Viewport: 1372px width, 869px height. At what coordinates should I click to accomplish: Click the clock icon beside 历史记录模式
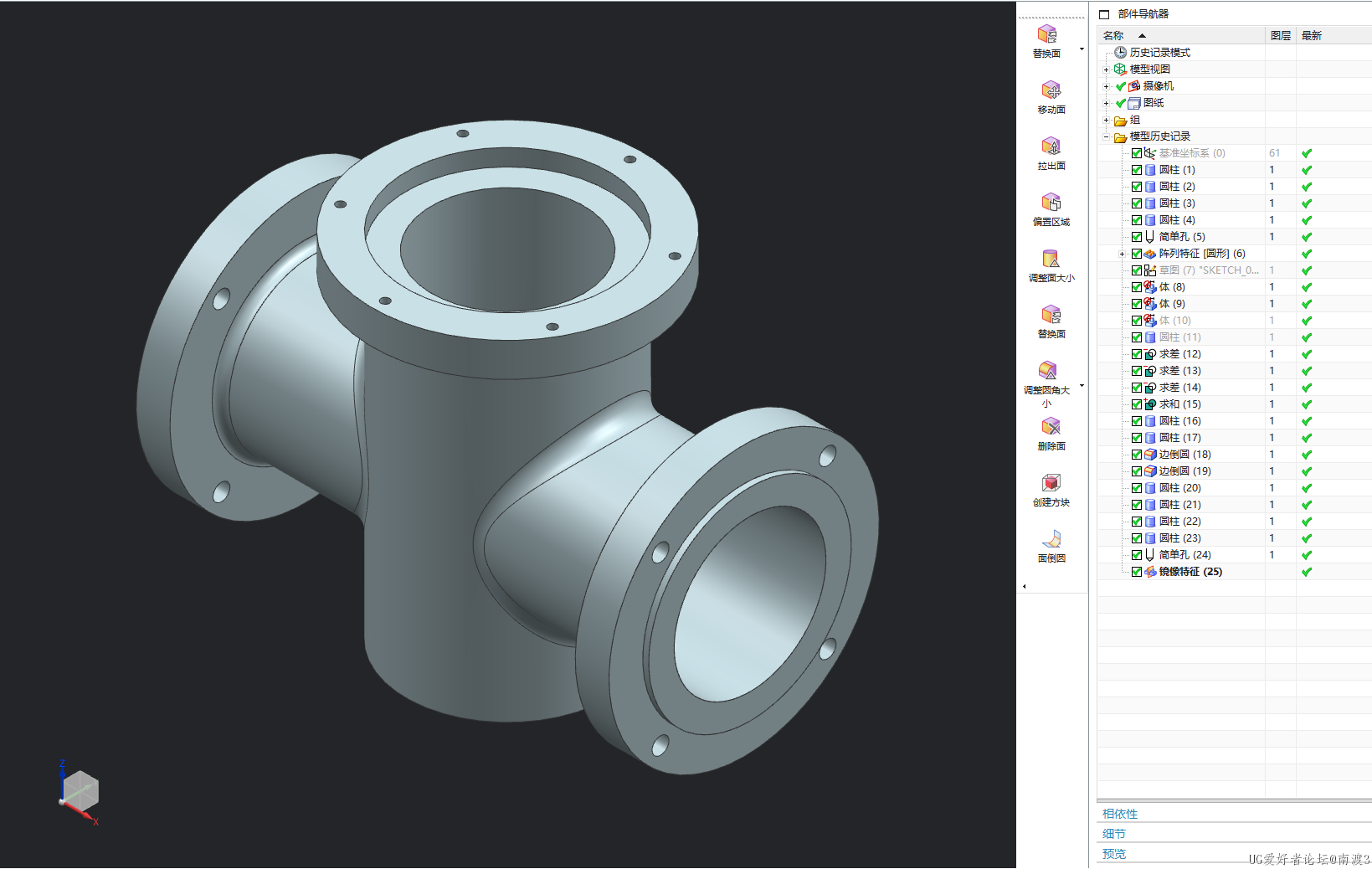click(1120, 52)
